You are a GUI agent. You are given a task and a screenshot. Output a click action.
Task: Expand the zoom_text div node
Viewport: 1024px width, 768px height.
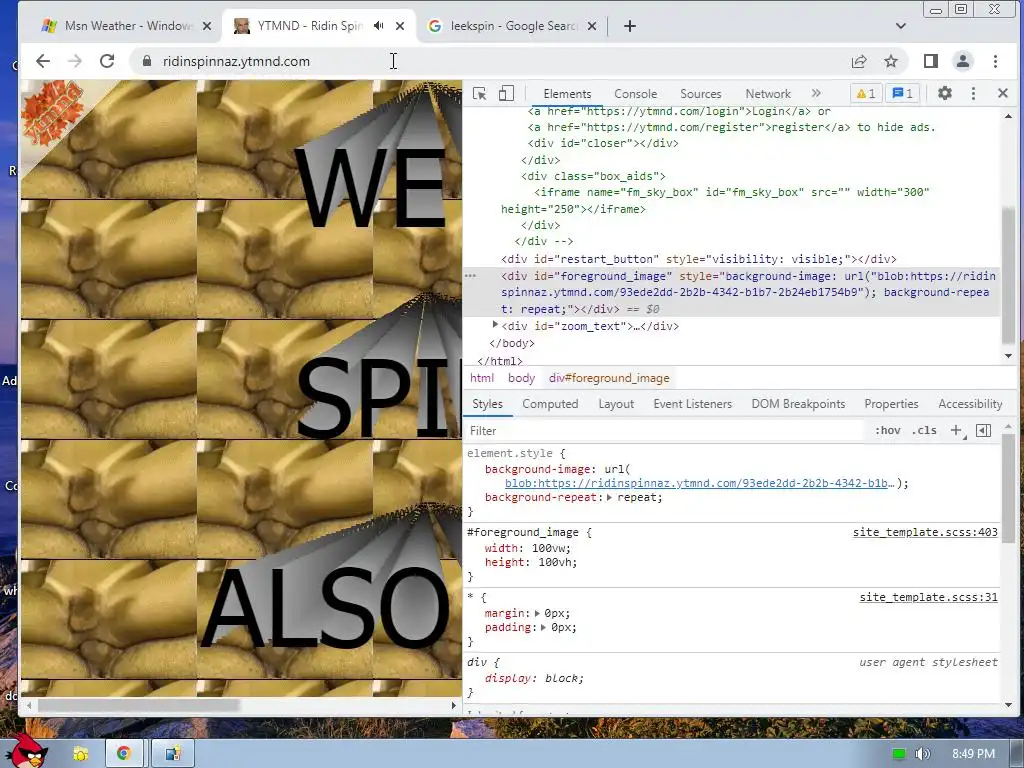click(x=495, y=325)
